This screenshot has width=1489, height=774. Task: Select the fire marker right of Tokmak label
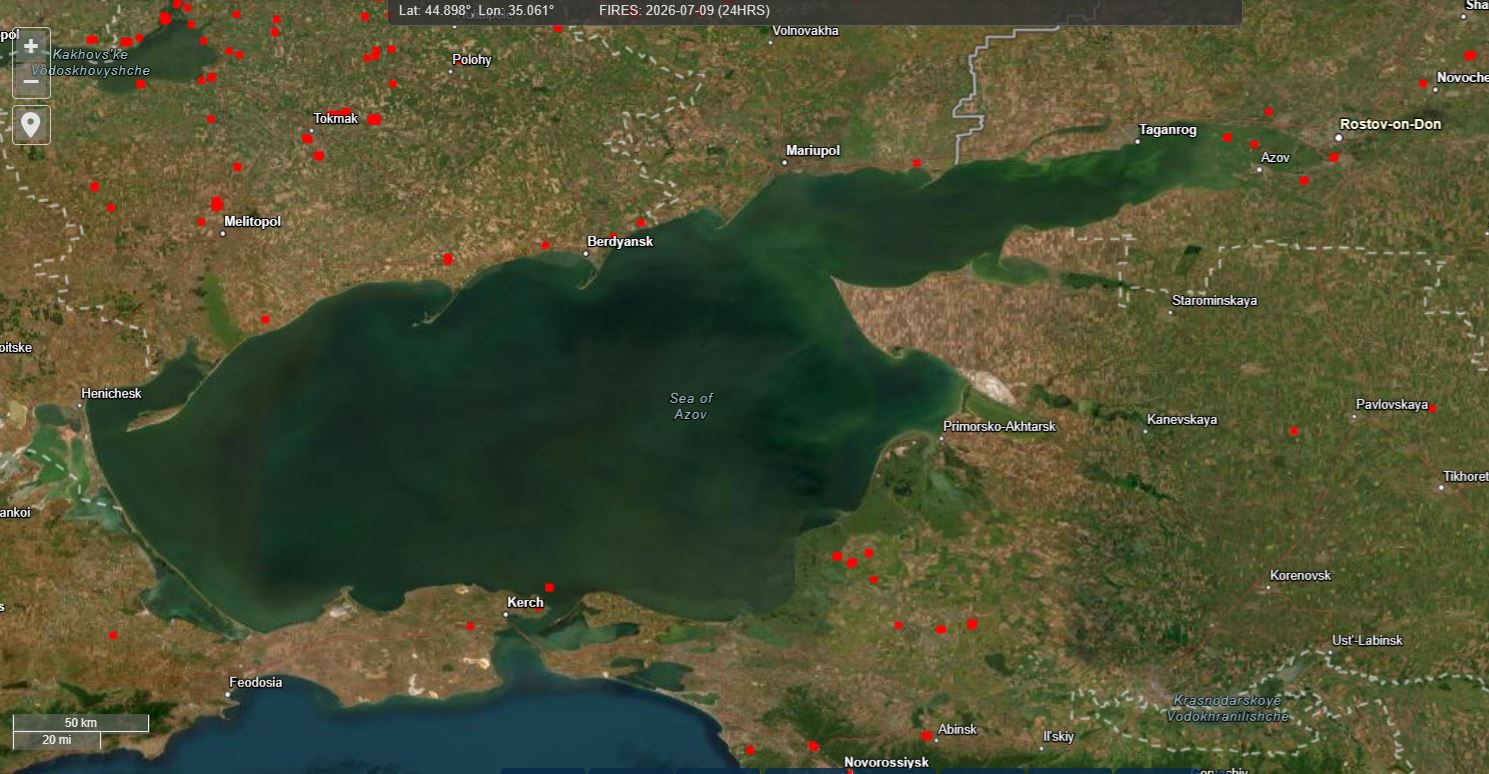tap(374, 119)
